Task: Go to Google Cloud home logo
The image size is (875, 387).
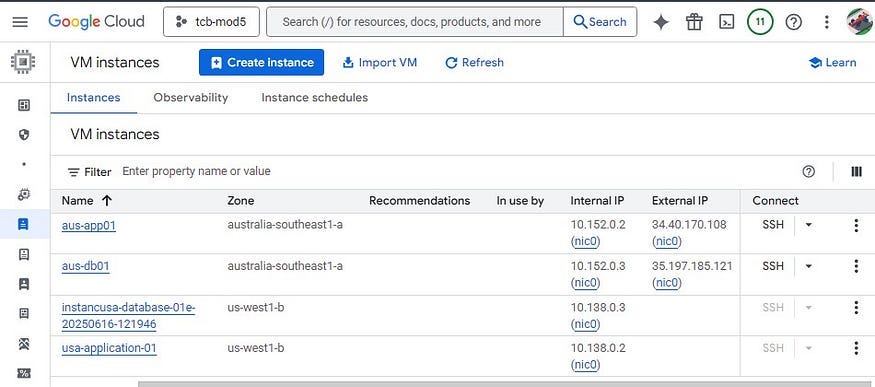Action: click(96, 22)
